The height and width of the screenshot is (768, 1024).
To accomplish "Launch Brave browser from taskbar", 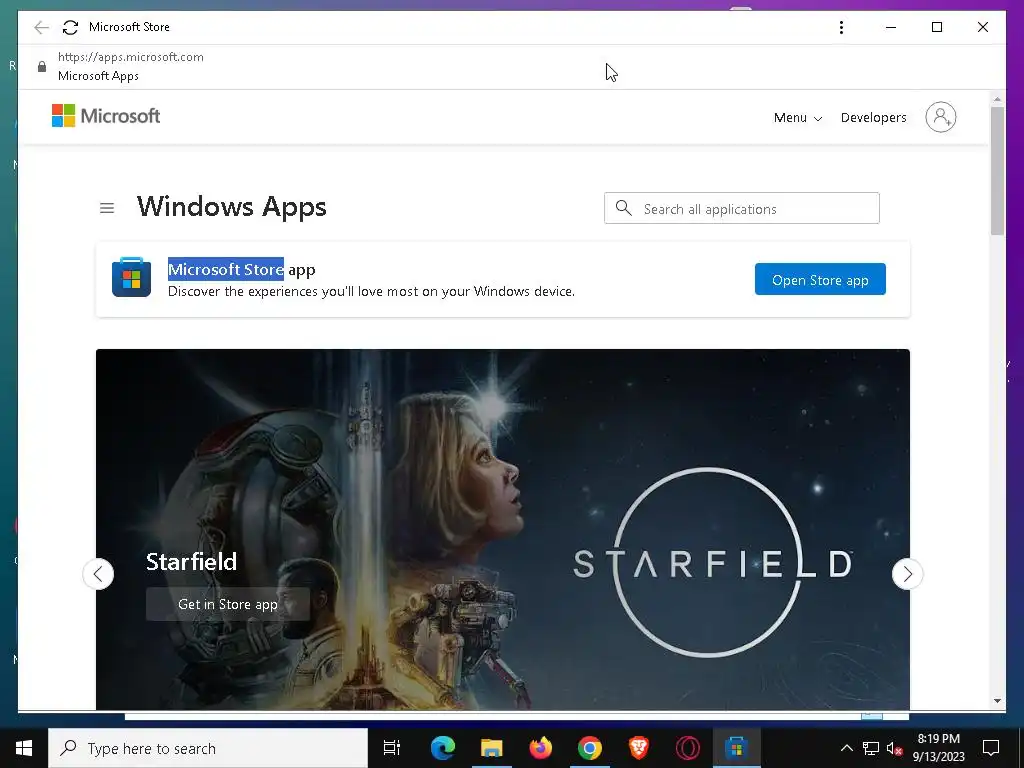I will point(638,748).
